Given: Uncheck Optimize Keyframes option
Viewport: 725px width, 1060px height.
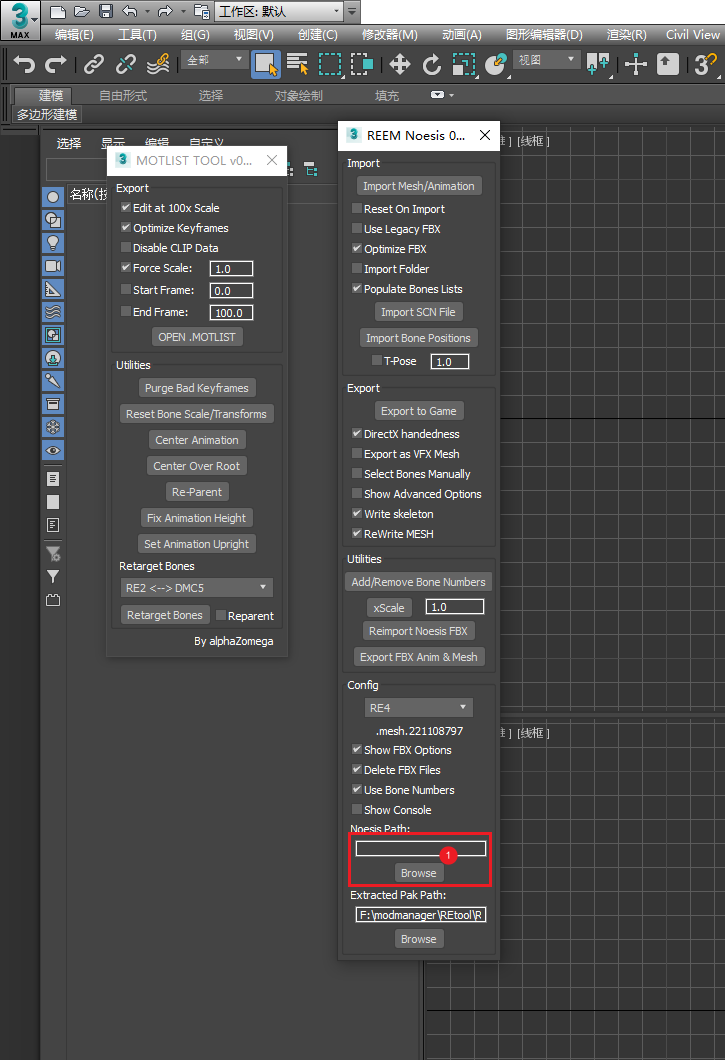Looking at the screenshot, I should coord(126,227).
